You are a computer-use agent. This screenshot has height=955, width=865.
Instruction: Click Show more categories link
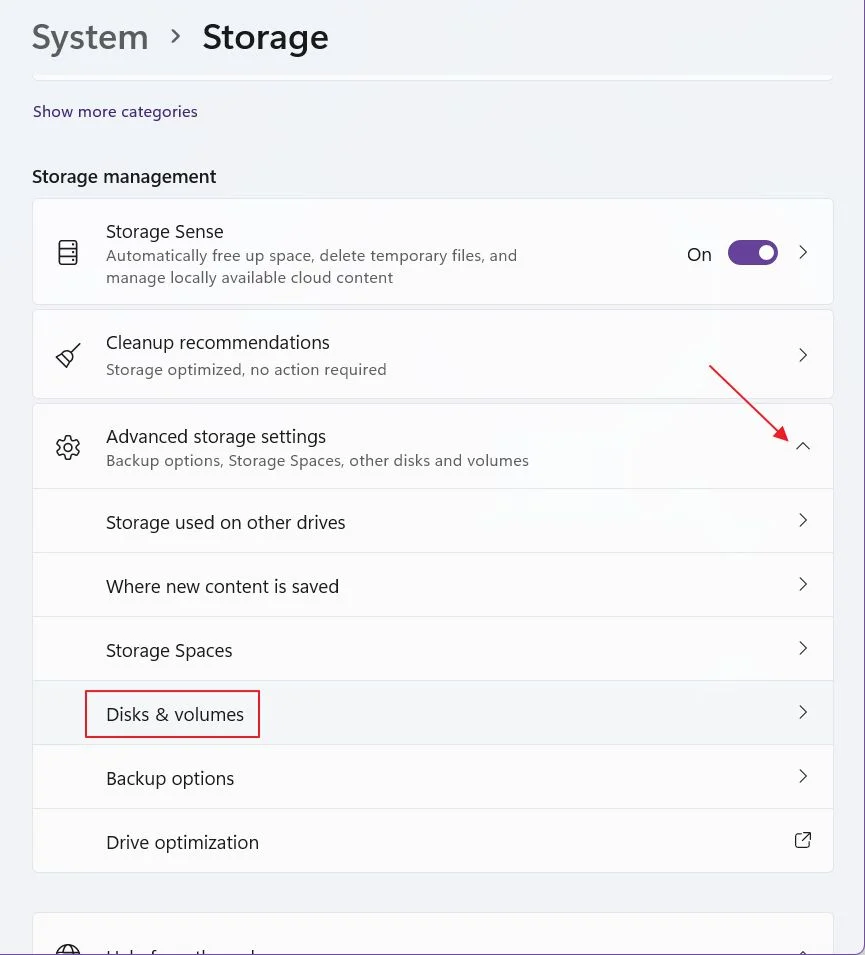pos(115,111)
